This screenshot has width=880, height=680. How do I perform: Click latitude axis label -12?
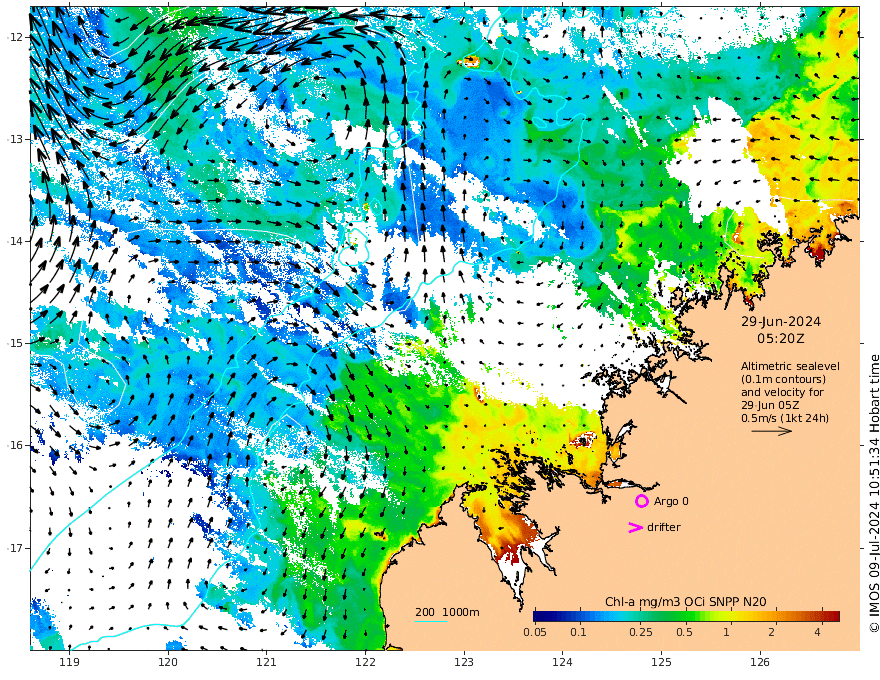15,37
